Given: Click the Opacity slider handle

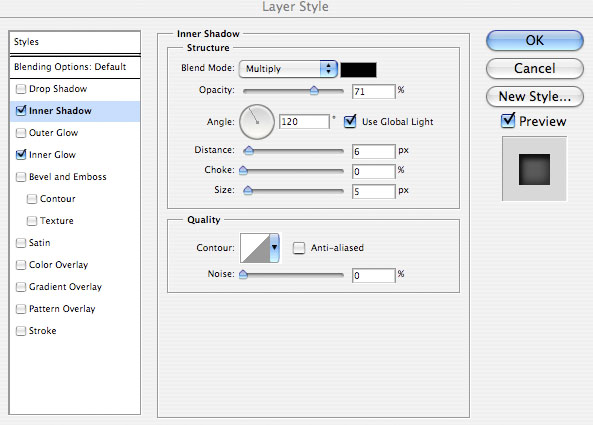Looking at the screenshot, I should 314,91.
